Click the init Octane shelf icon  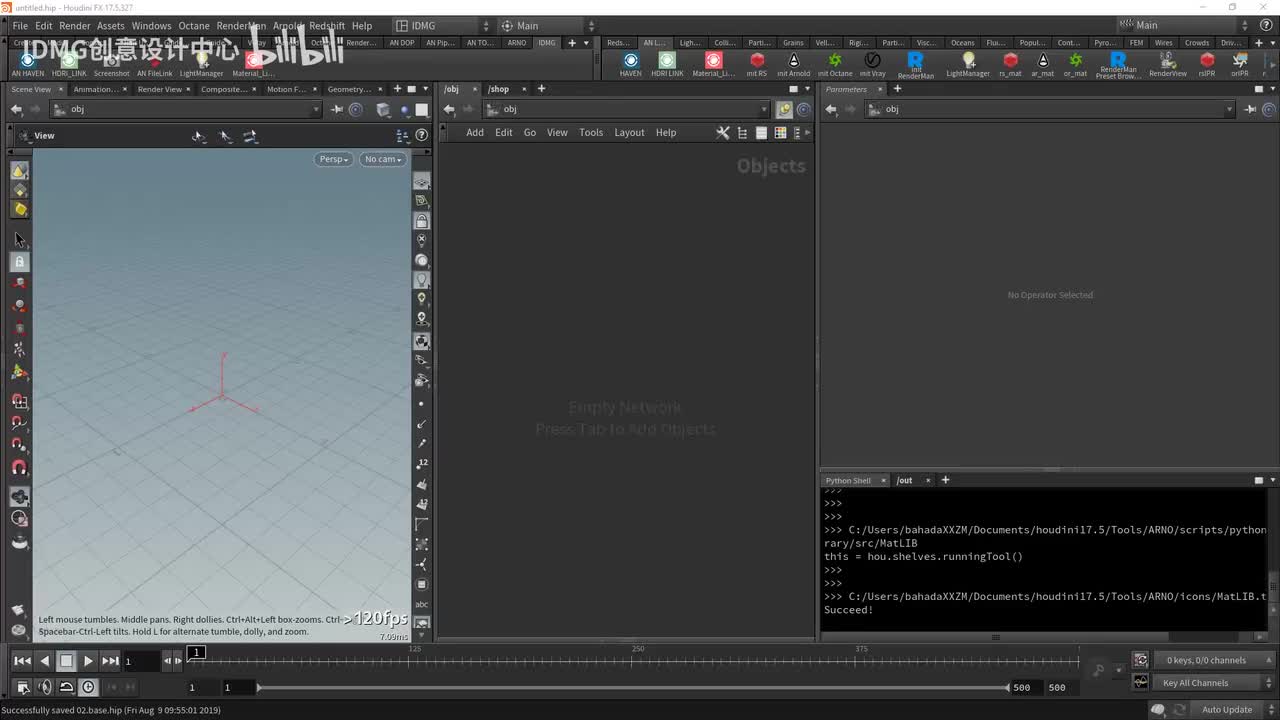pyautogui.click(x=835, y=64)
